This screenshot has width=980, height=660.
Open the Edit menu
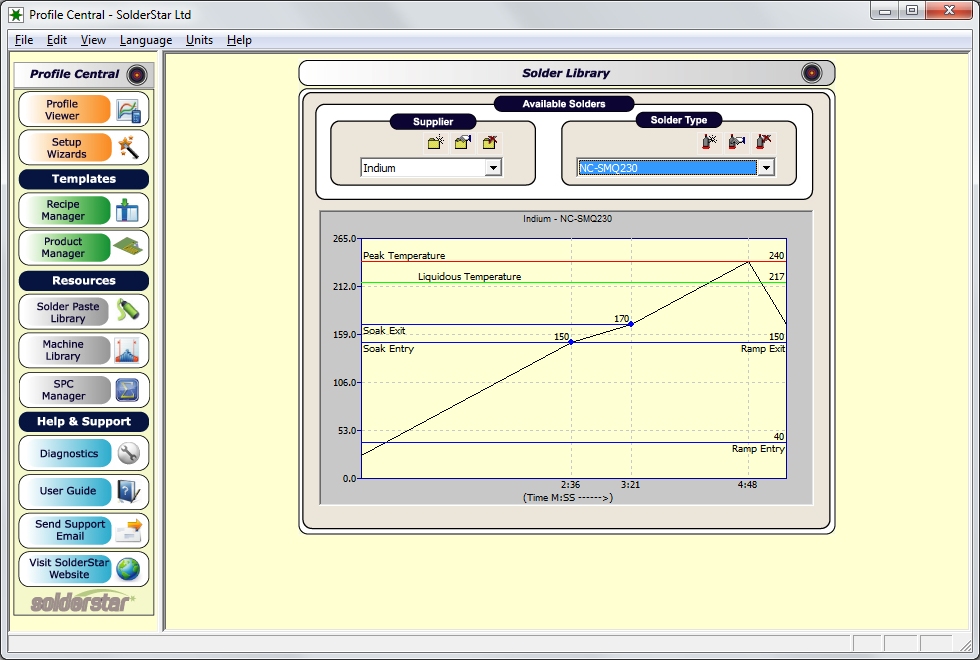[56, 40]
